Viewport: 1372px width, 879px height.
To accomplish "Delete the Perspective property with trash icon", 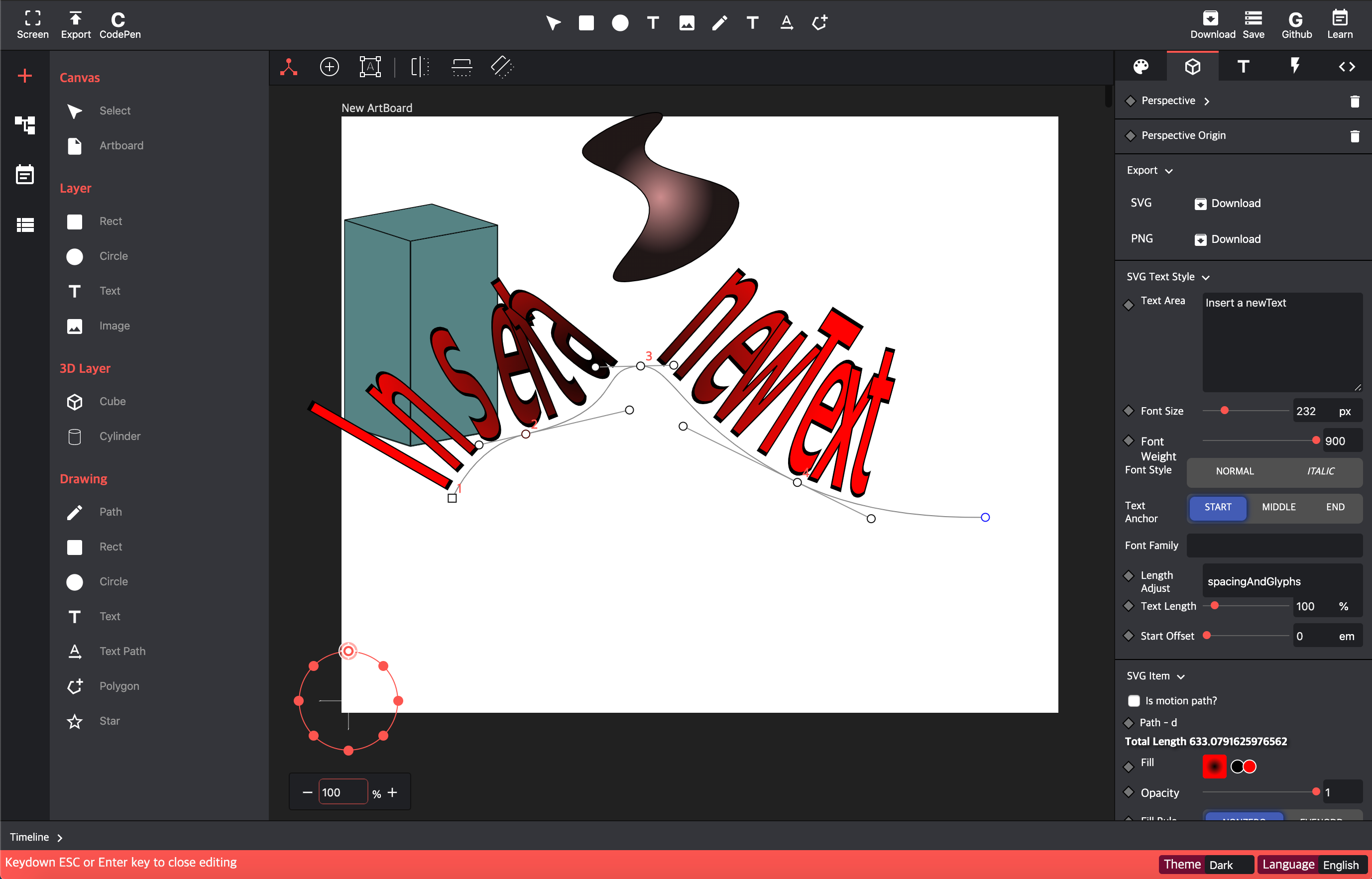I will [x=1354, y=101].
